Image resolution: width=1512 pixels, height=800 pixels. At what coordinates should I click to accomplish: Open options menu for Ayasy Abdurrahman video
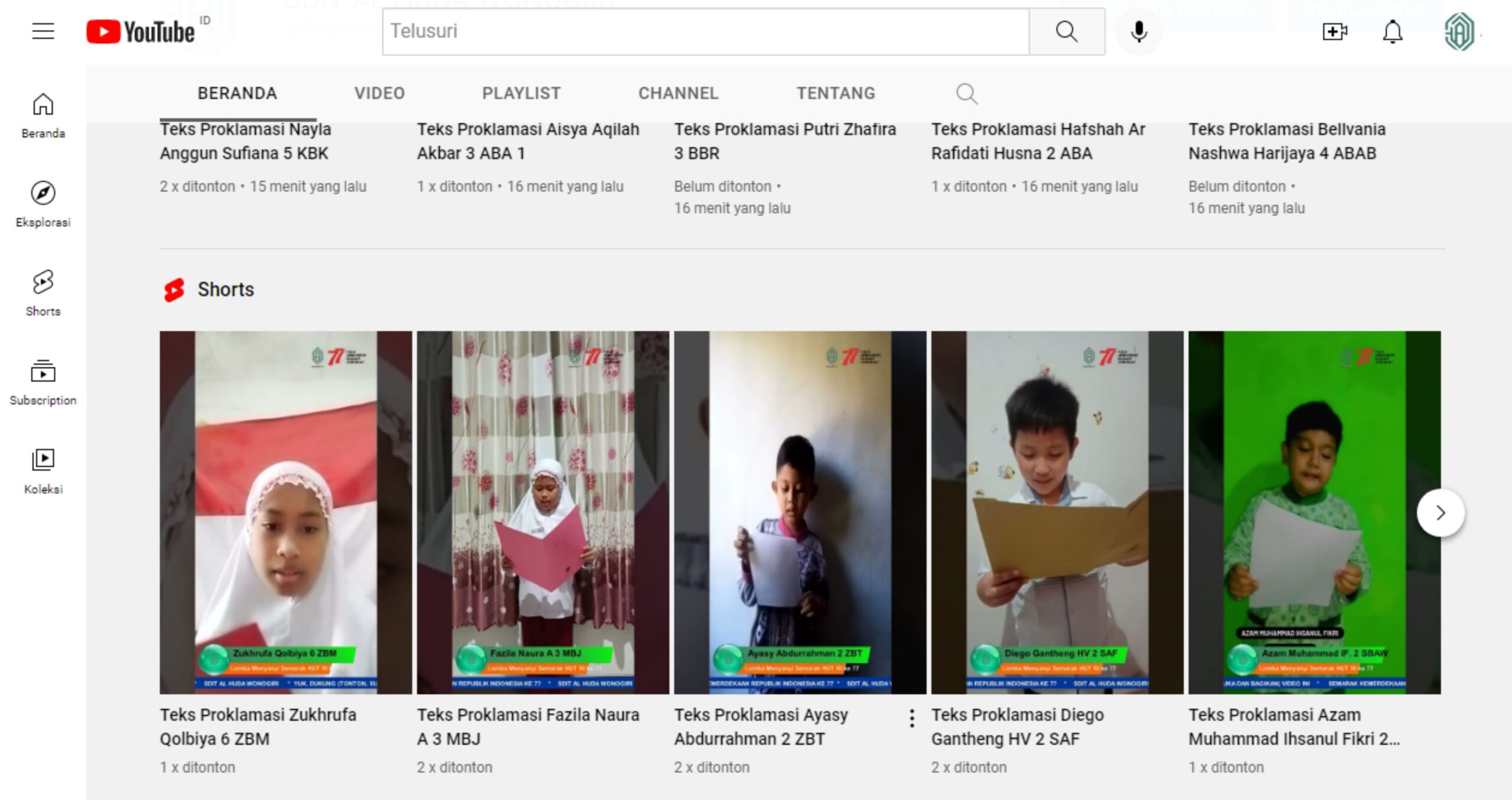[x=912, y=718]
